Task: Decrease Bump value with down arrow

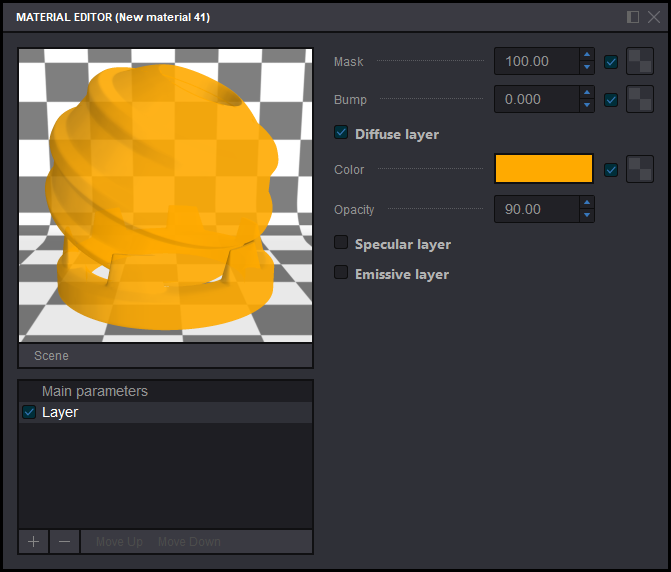Action: tap(587, 106)
